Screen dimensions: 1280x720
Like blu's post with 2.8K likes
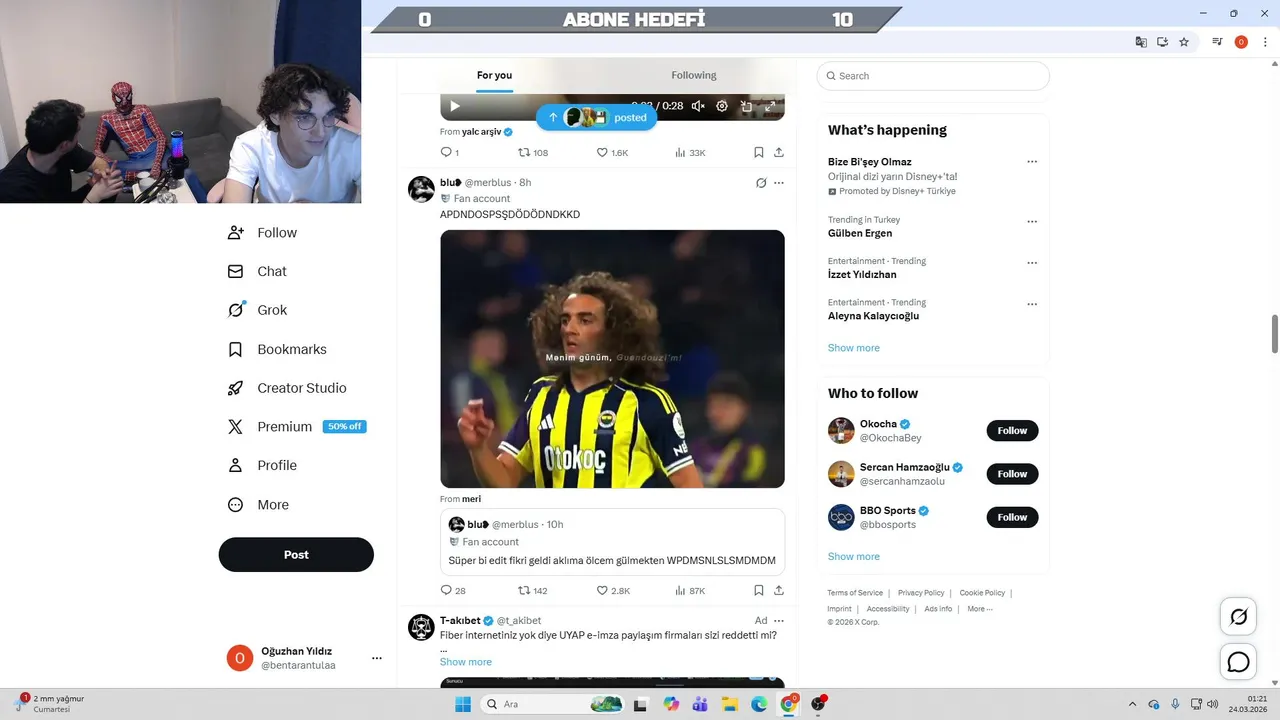pyautogui.click(x=613, y=591)
